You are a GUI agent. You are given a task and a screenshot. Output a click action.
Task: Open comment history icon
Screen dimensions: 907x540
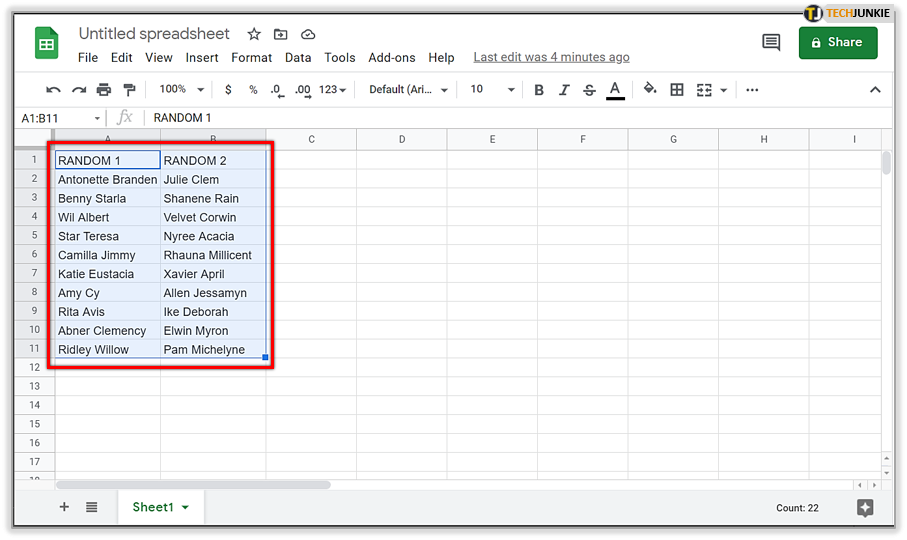pos(771,42)
